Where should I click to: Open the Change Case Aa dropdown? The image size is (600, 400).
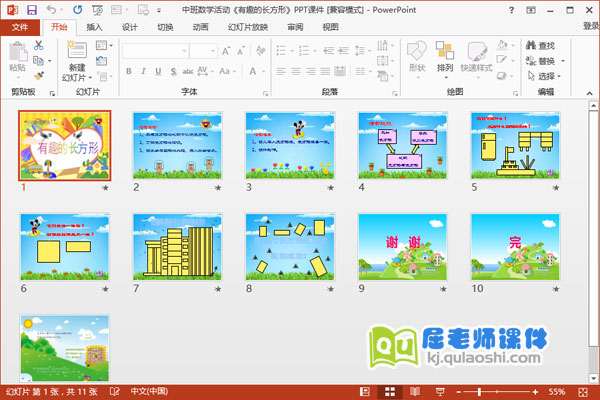pyautogui.click(x=227, y=71)
